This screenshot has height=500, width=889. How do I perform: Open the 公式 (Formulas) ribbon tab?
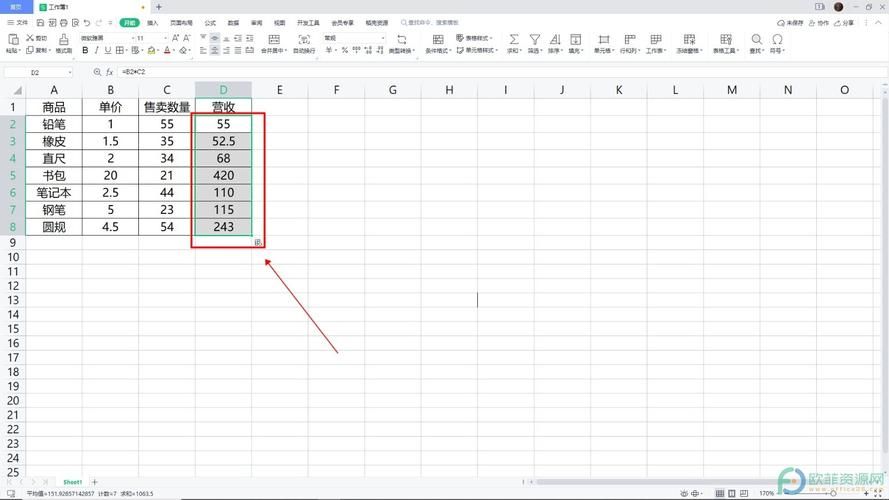(209, 22)
